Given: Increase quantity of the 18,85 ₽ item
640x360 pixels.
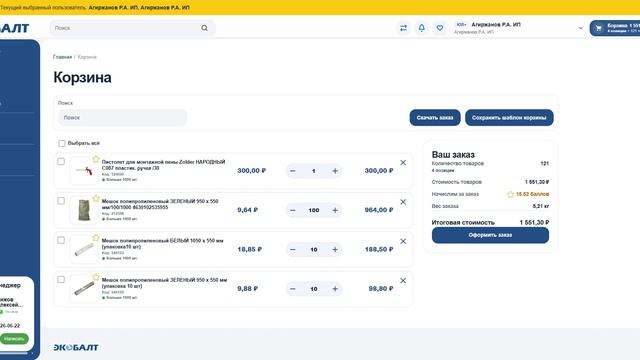Looking at the screenshot, I should click(x=335, y=249).
